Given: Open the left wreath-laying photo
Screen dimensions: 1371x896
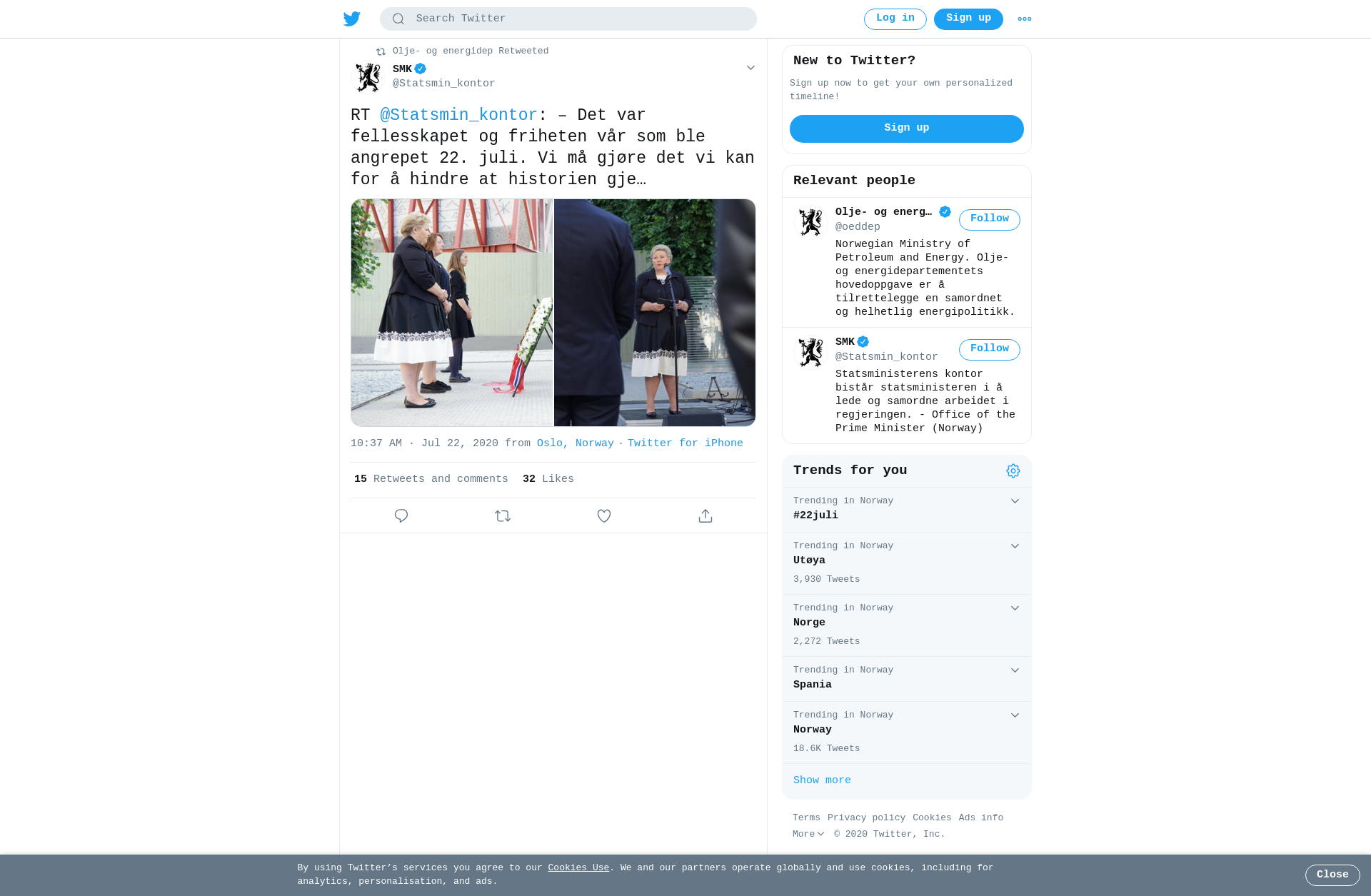Looking at the screenshot, I should pyautogui.click(x=452, y=313).
